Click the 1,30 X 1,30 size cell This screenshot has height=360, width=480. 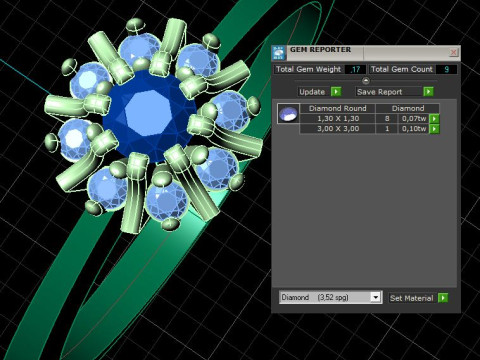[x=338, y=119]
